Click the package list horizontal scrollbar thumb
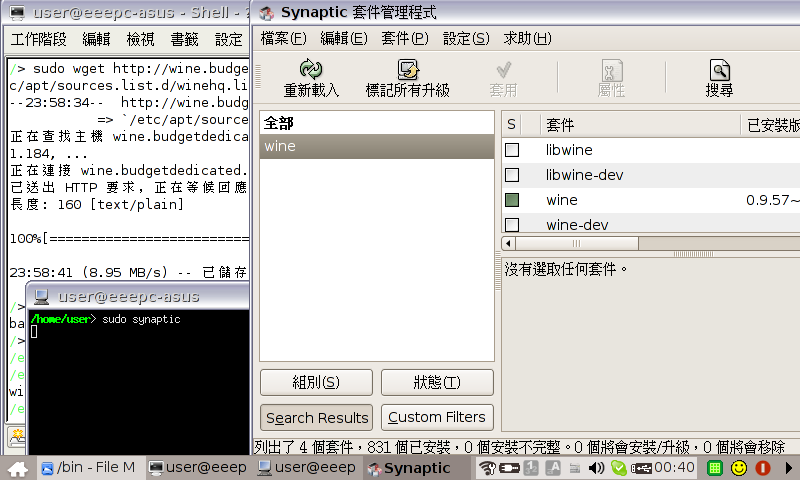The width and height of the screenshot is (800, 480). coord(577,243)
